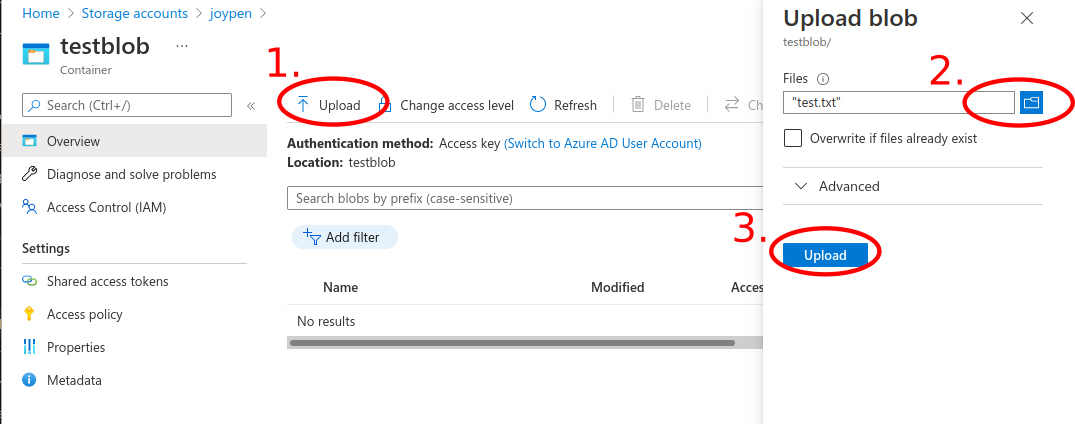Viewport: 1075px width, 424px height.
Task: Click the Add filter button
Action: click(x=345, y=237)
